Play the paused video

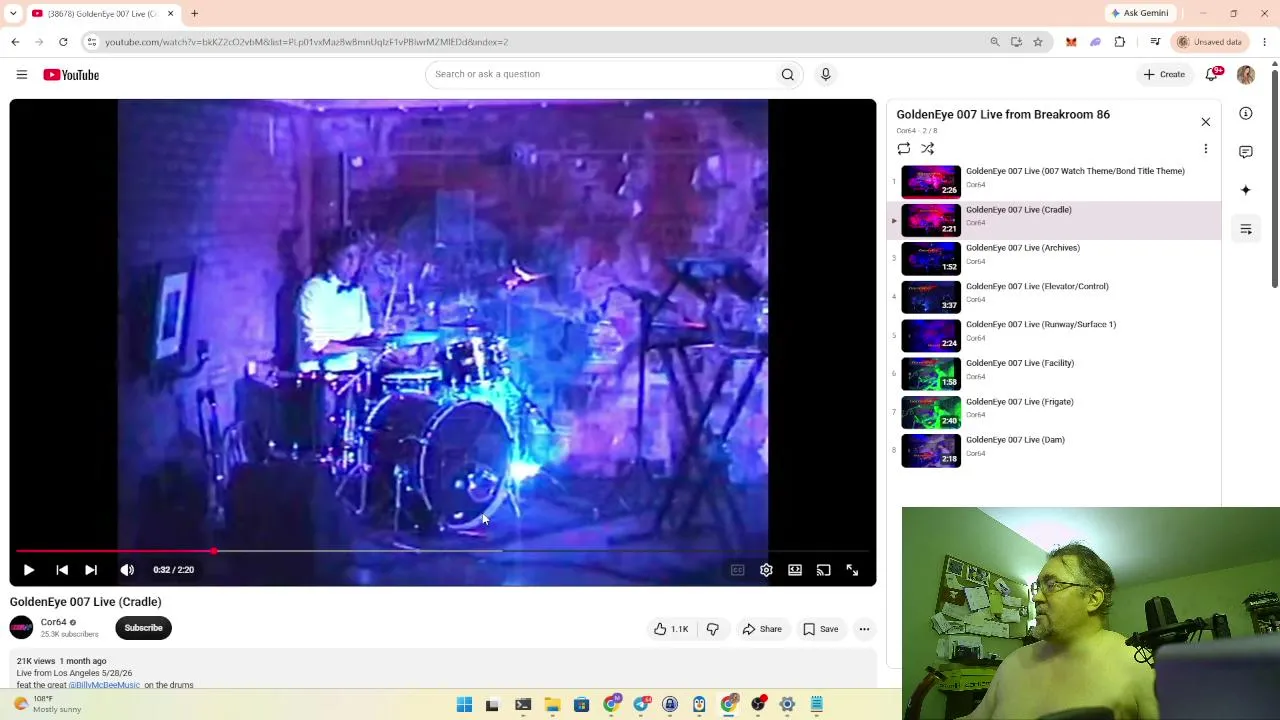[x=29, y=570]
